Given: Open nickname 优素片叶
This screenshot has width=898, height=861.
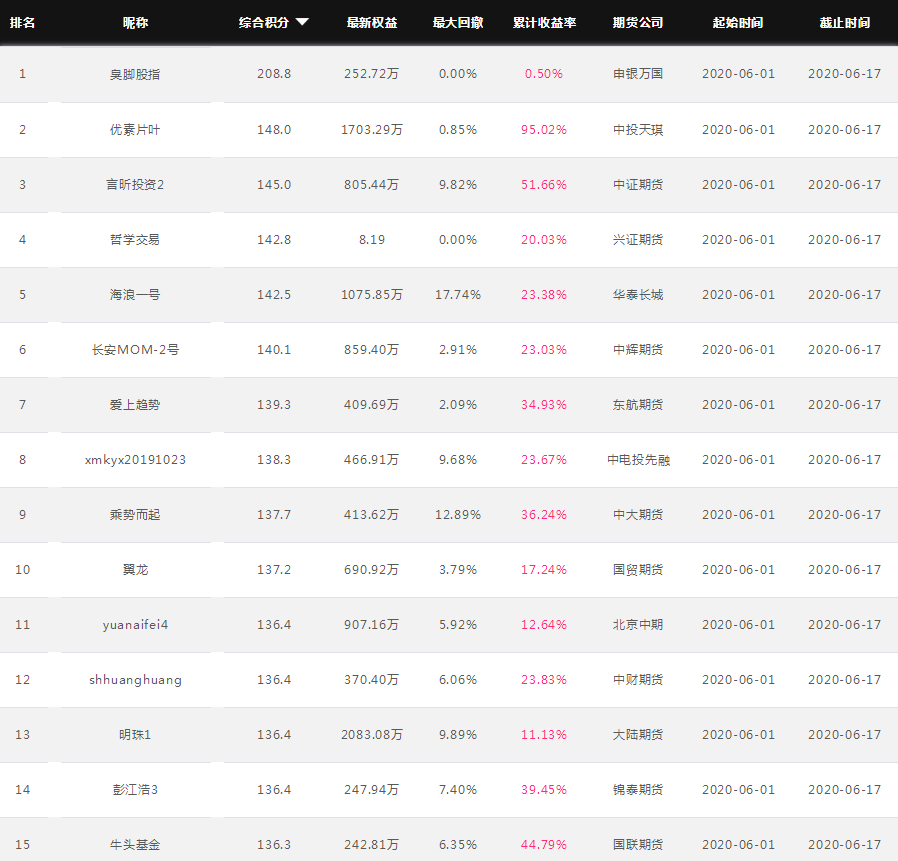Looking at the screenshot, I should coord(135,130).
